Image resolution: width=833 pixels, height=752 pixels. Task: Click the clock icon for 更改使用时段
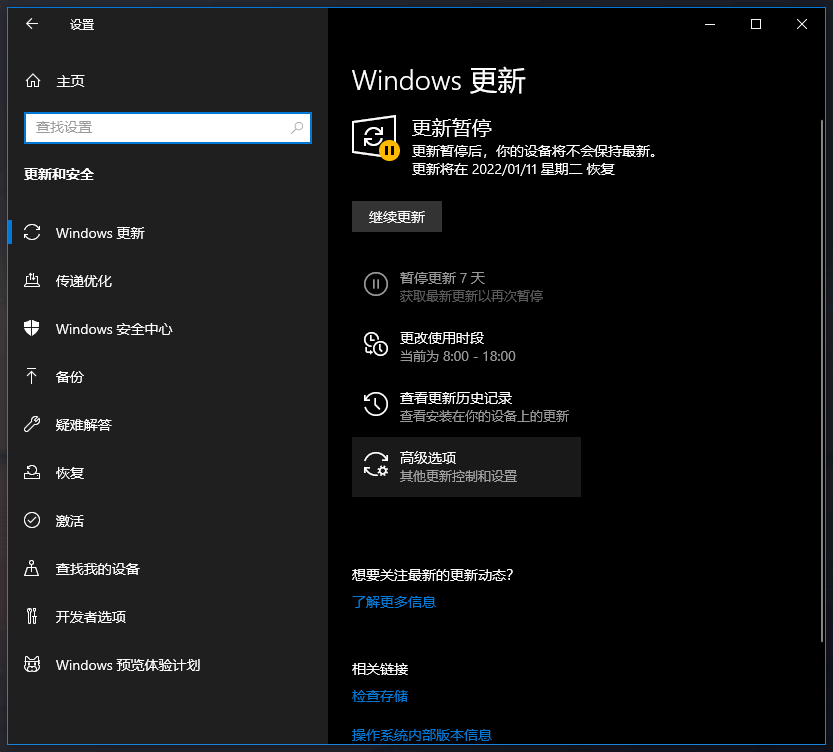point(376,344)
